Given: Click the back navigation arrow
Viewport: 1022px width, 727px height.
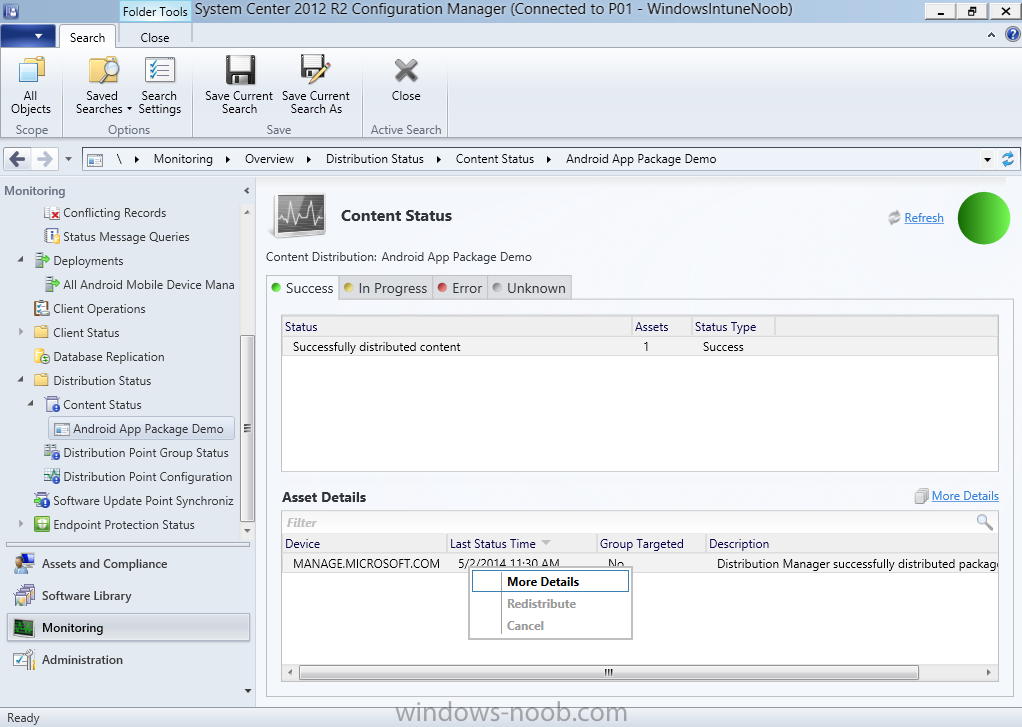Looking at the screenshot, I should (18, 158).
